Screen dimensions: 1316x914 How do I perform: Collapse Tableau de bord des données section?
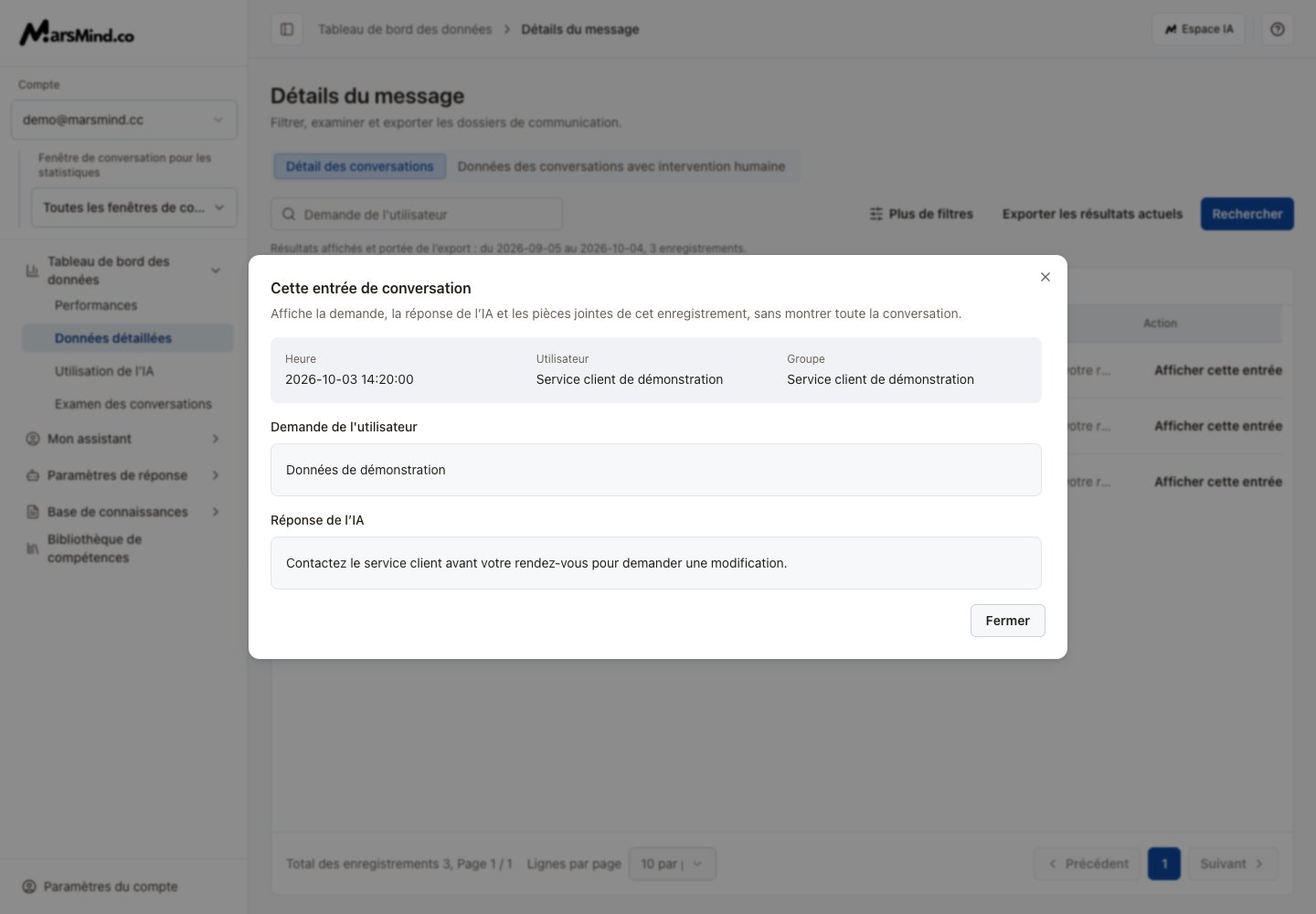tap(216, 271)
